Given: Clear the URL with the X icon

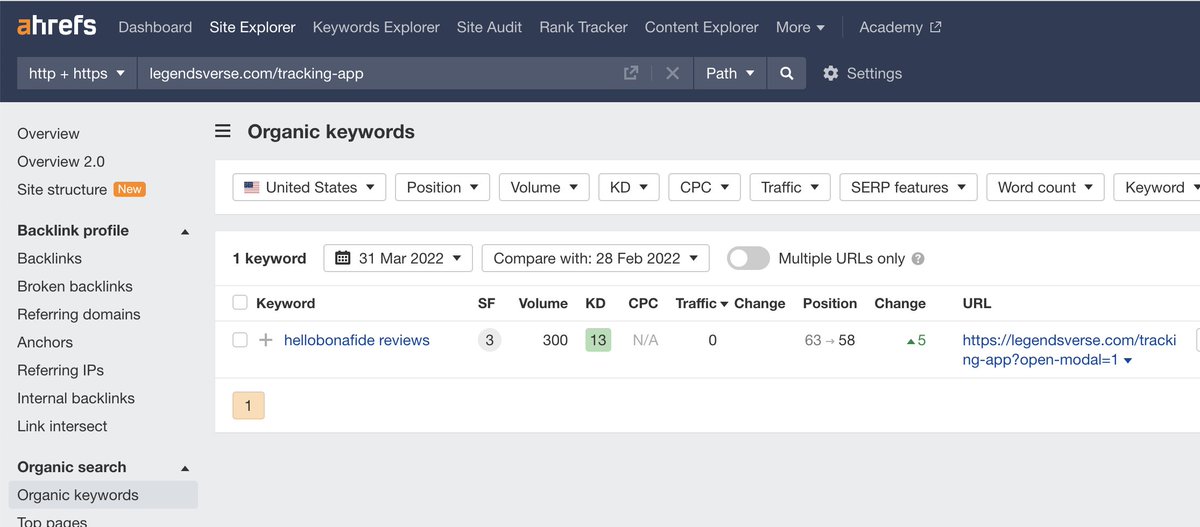Looking at the screenshot, I should point(672,73).
